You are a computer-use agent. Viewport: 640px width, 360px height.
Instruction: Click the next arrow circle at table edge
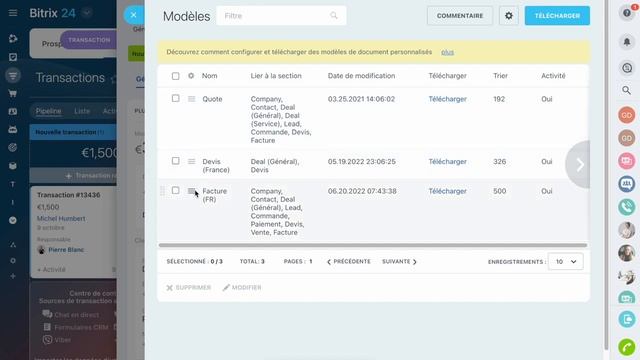(x=579, y=164)
